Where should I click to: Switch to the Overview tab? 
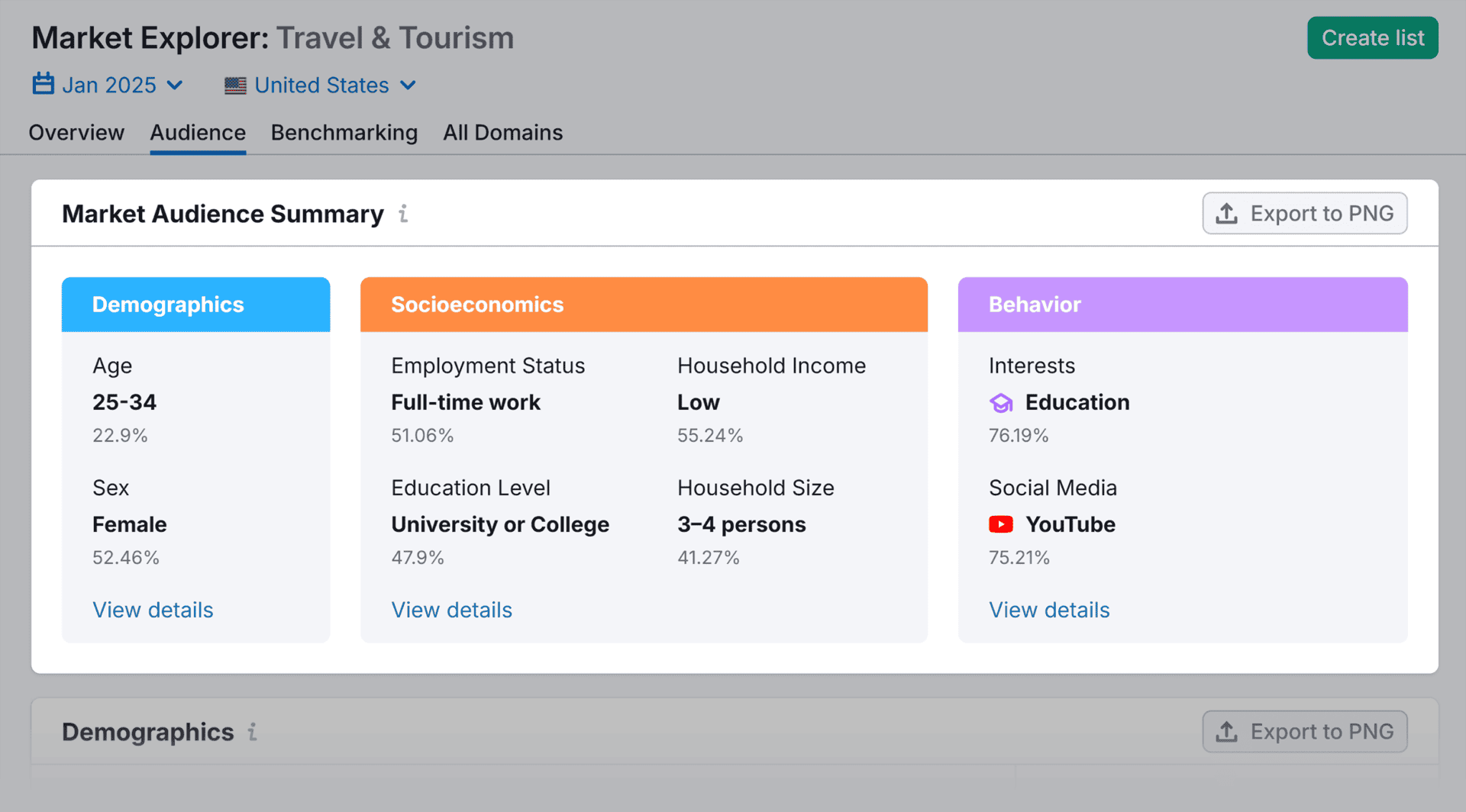76,133
